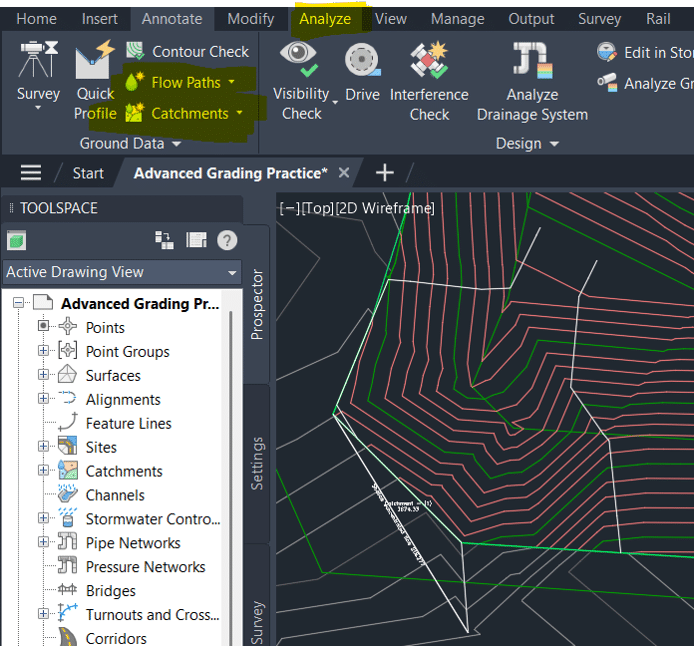Select the Channels node icon
Viewport: 694px width, 646px height.
click(x=68, y=494)
